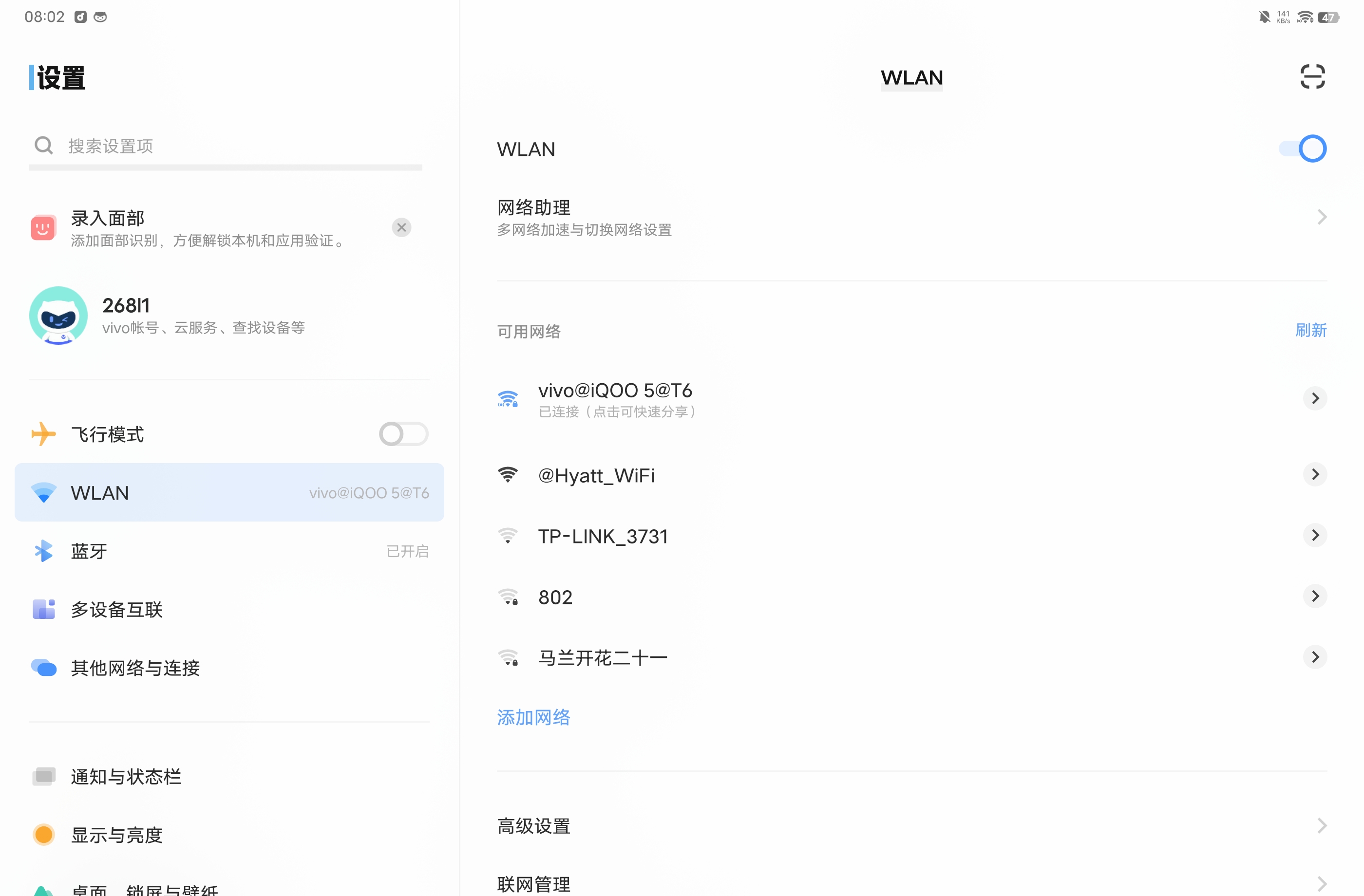Open 蓝牙 Bluetooth settings
1364x896 pixels.
[229, 551]
